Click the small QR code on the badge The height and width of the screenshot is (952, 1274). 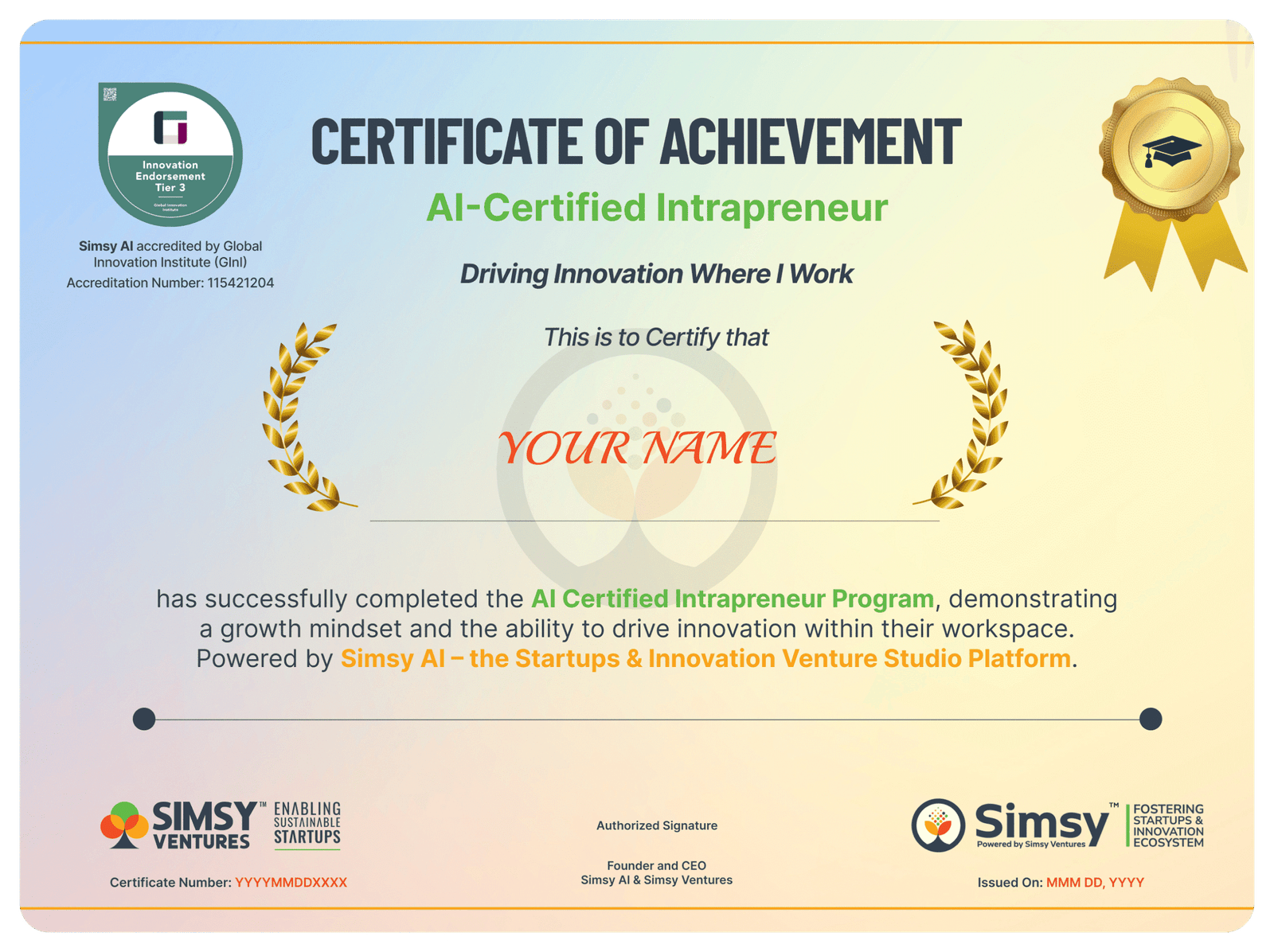click(110, 95)
